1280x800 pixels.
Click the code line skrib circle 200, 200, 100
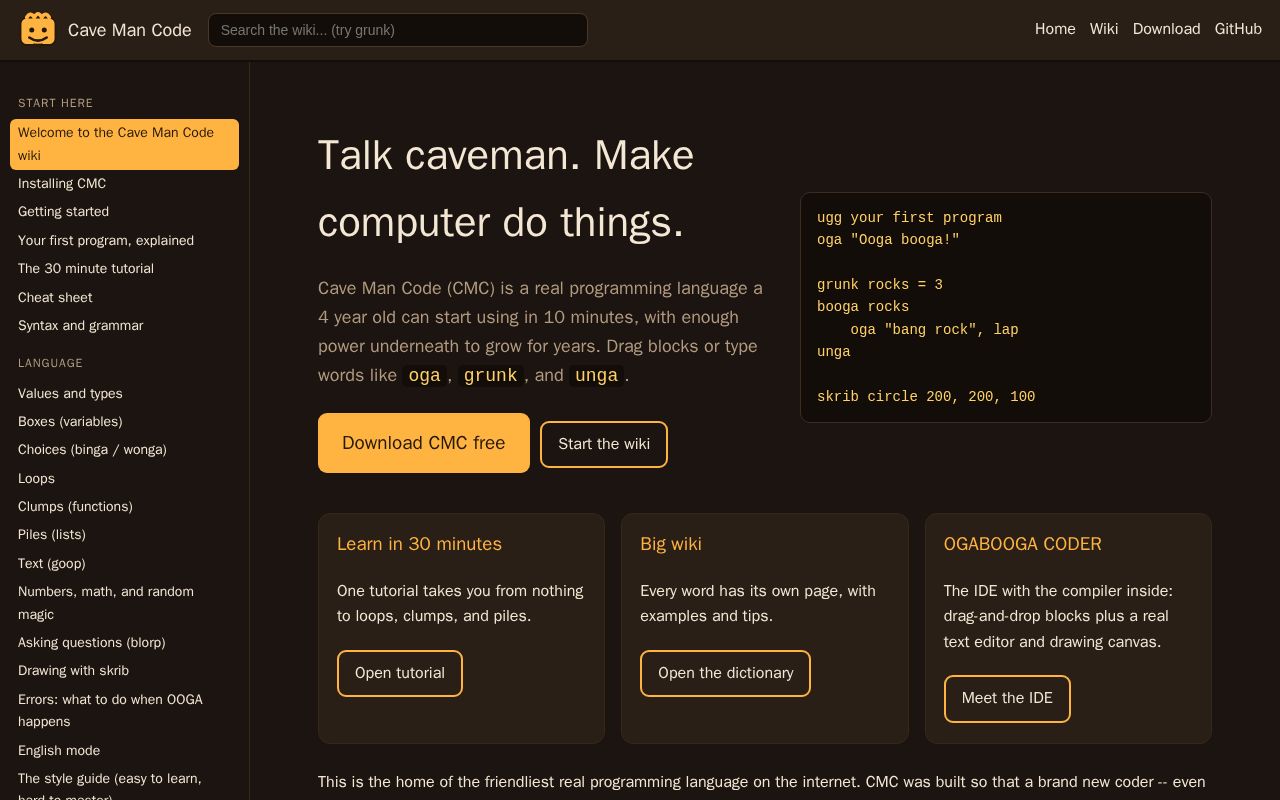926,397
